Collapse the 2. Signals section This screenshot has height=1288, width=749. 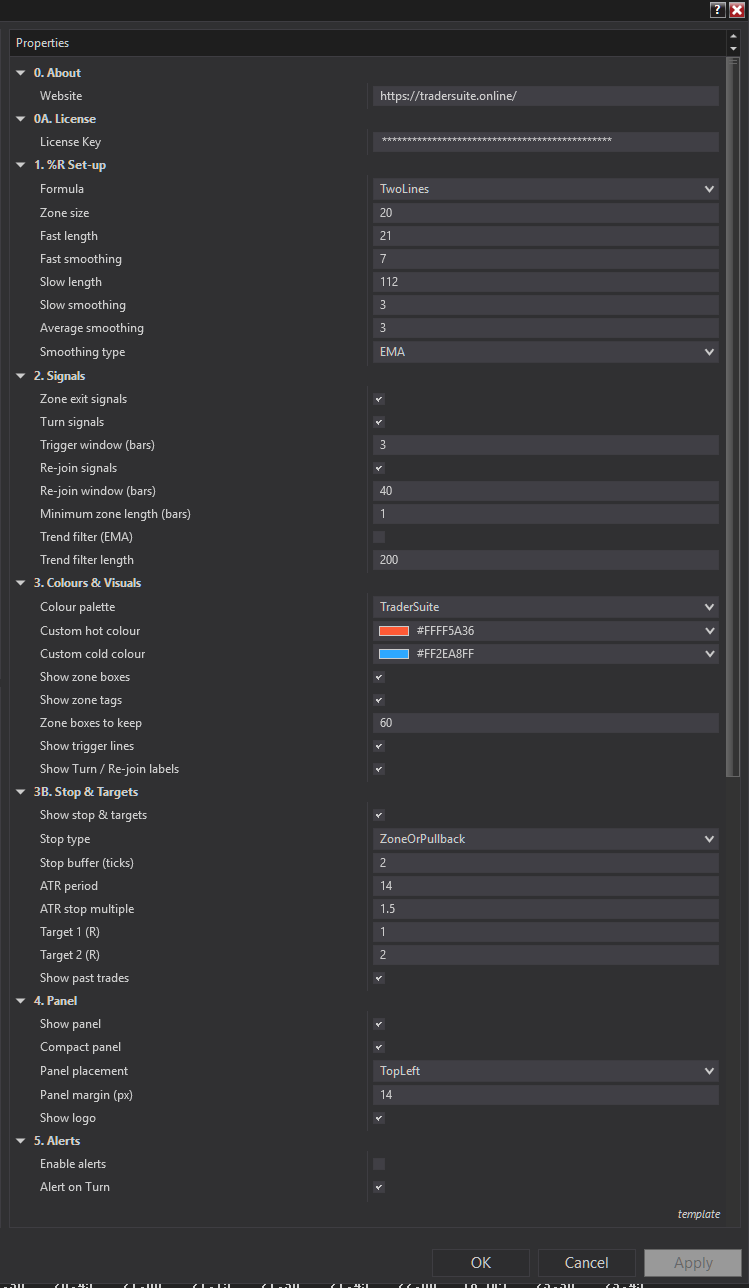point(21,376)
